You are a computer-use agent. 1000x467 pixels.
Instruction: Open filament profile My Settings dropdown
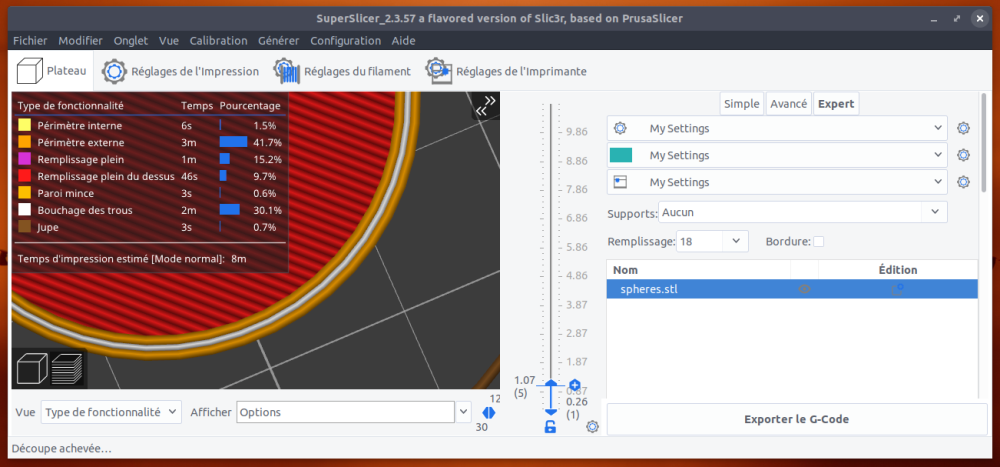point(777,155)
